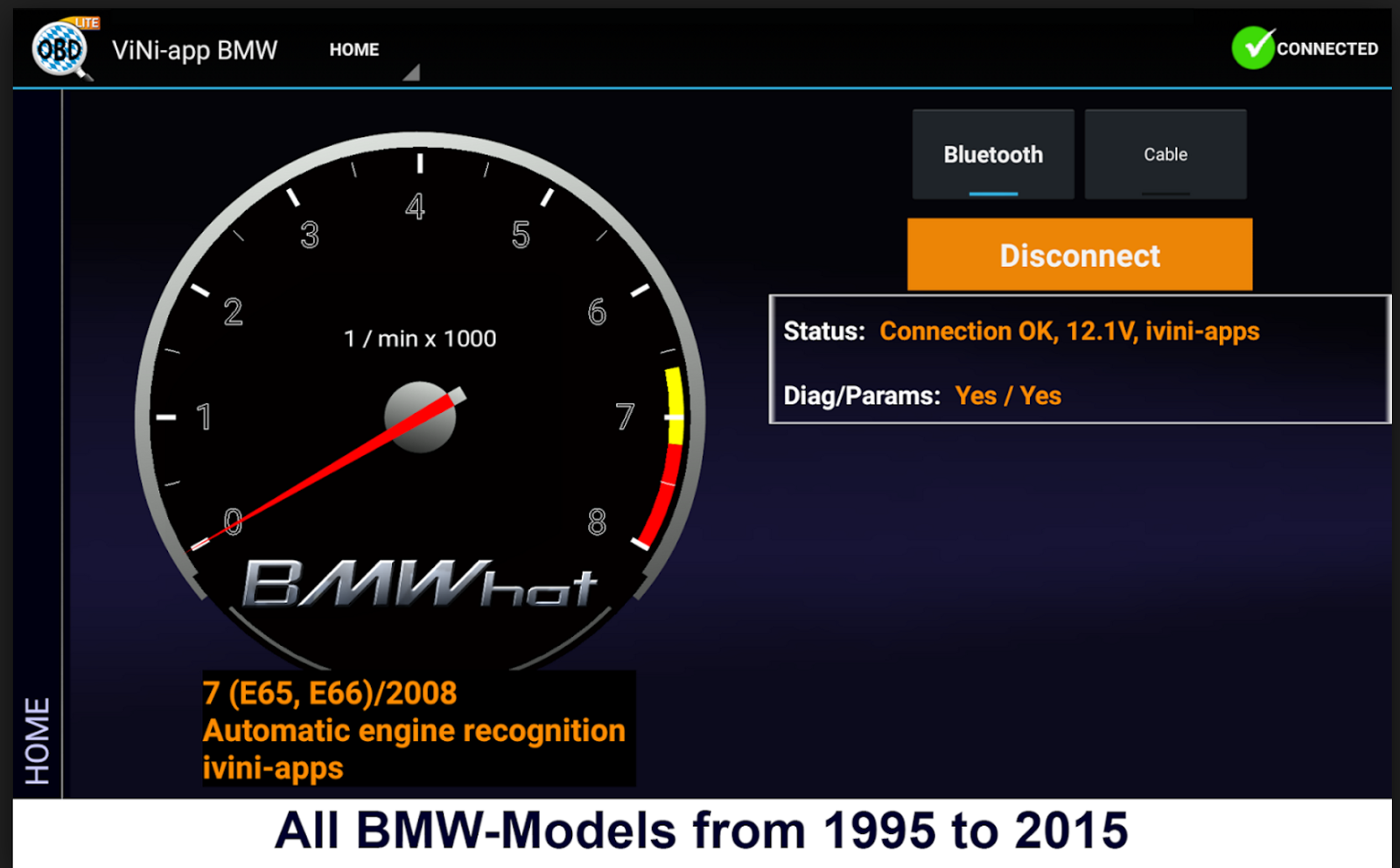Switch connection mode to Bluetooth
1400x868 pixels.
[x=992, y=154]
